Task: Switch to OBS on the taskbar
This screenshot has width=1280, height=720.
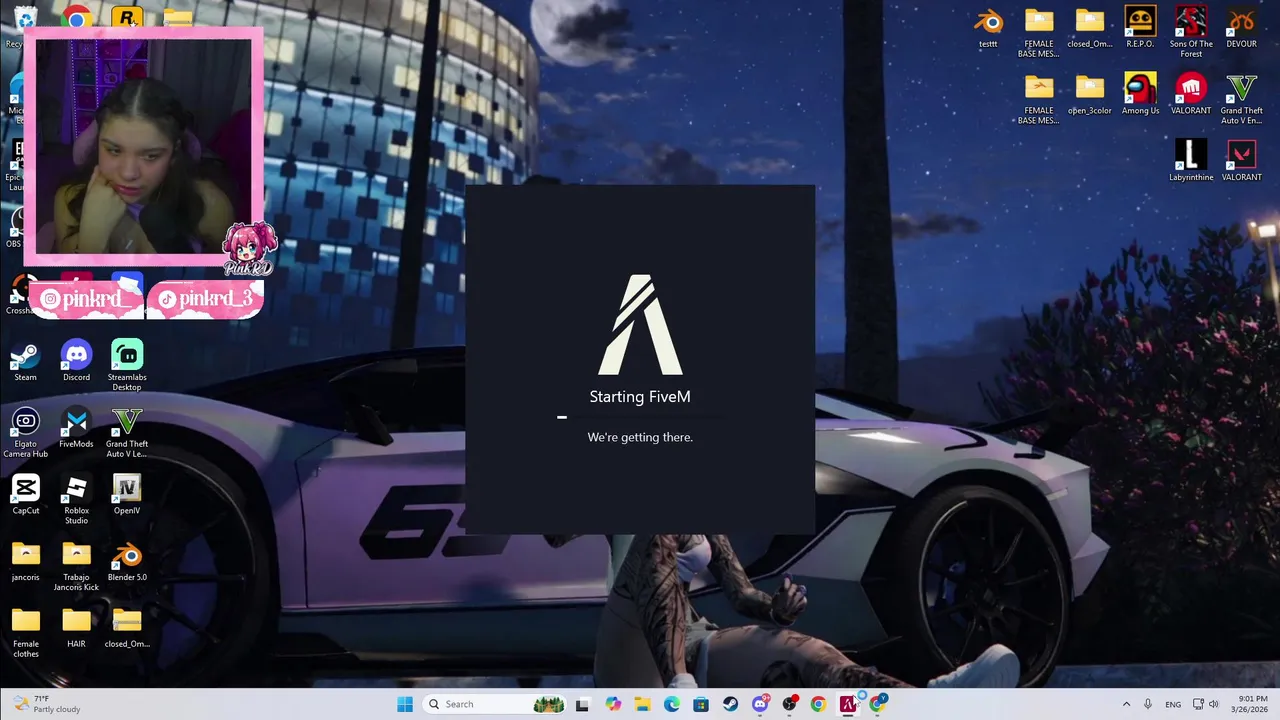Action: click(790, 704)
